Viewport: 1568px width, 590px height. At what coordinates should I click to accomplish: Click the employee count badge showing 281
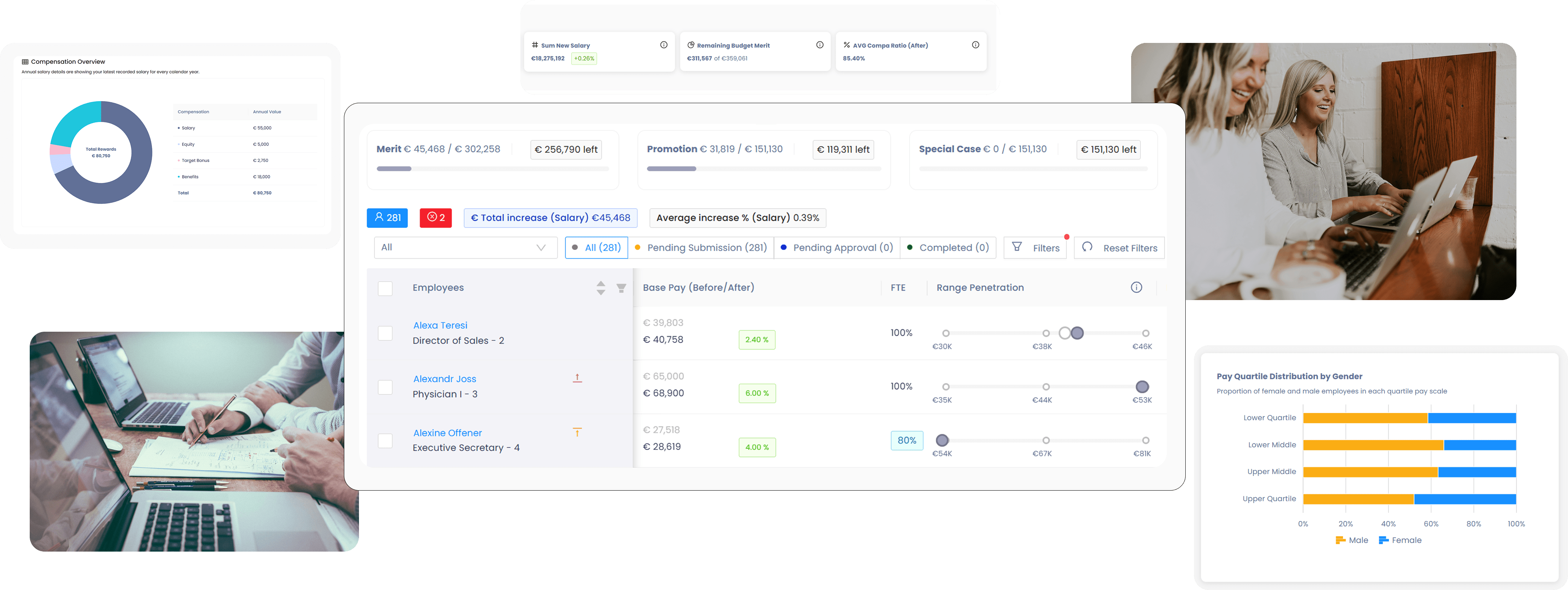tap(387, 217)
